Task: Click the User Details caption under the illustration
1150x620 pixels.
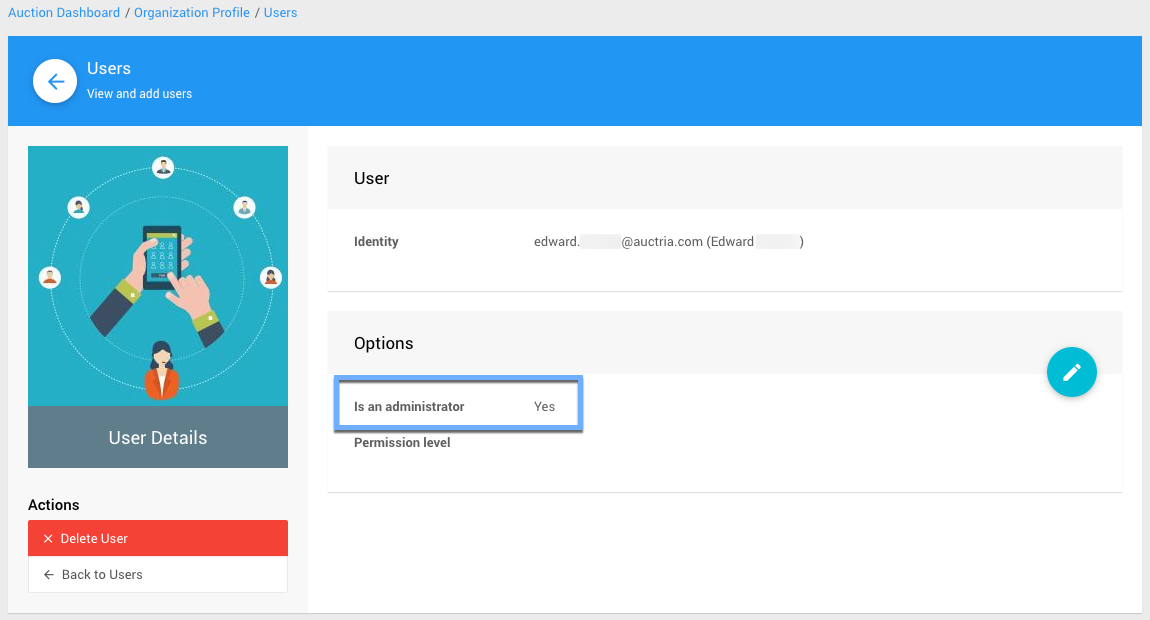Action: pyautogui.click(x=158, y=438)
